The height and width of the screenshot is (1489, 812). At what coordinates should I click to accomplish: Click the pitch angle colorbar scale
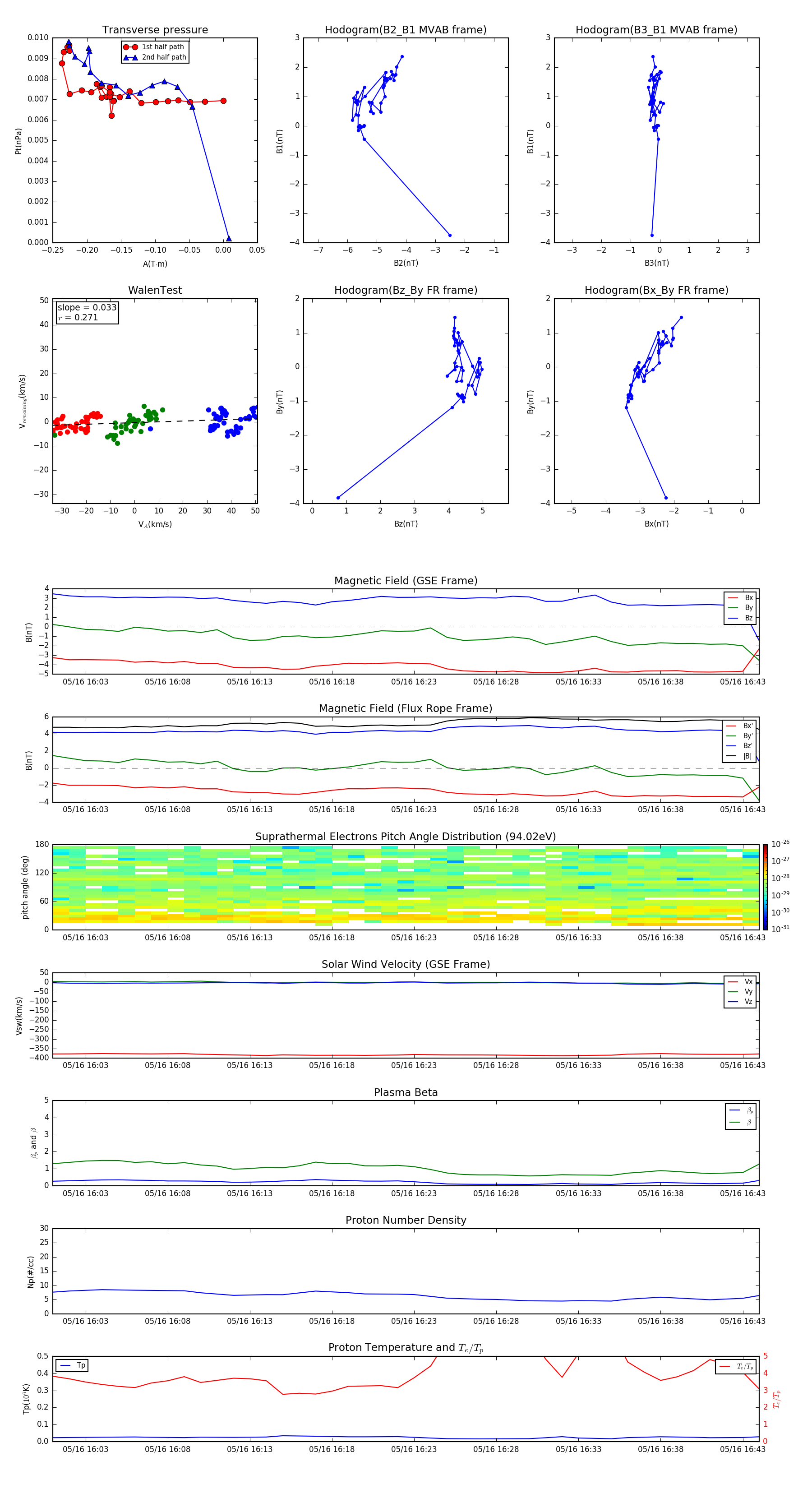click(765, 887)
